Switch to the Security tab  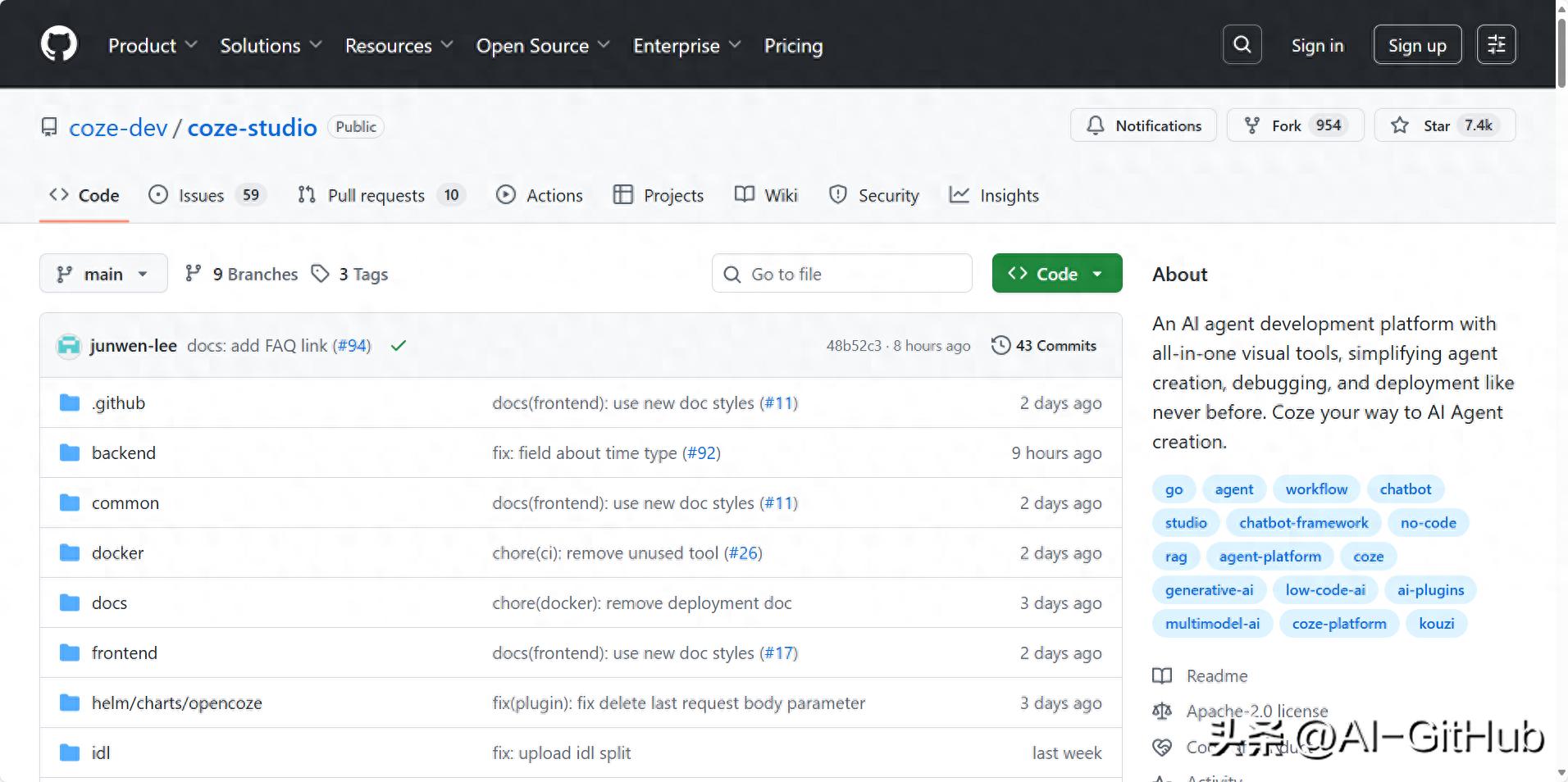pos(874,195)
